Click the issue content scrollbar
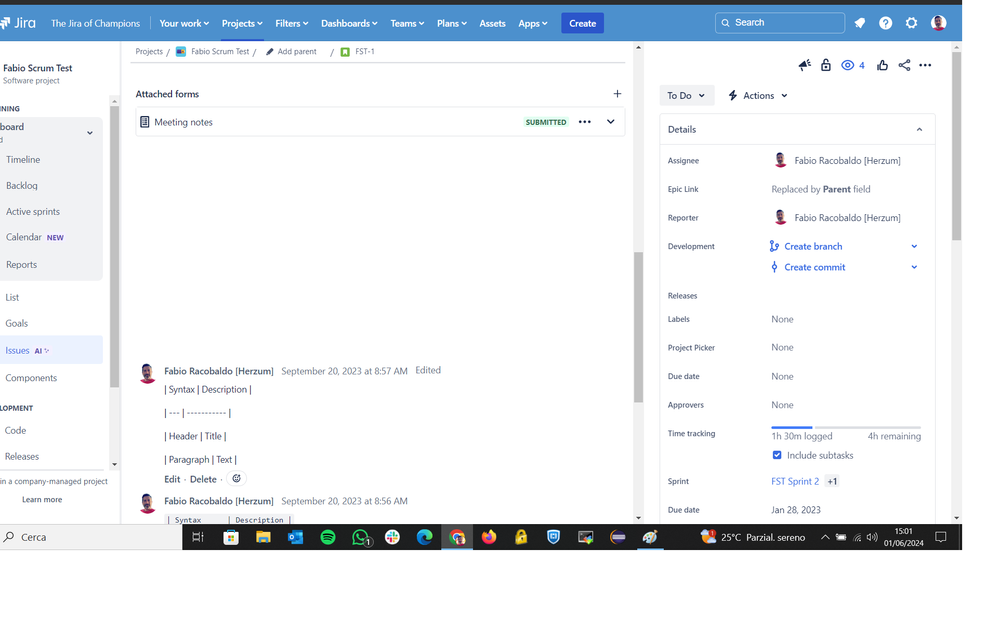 tap(638, 327)
